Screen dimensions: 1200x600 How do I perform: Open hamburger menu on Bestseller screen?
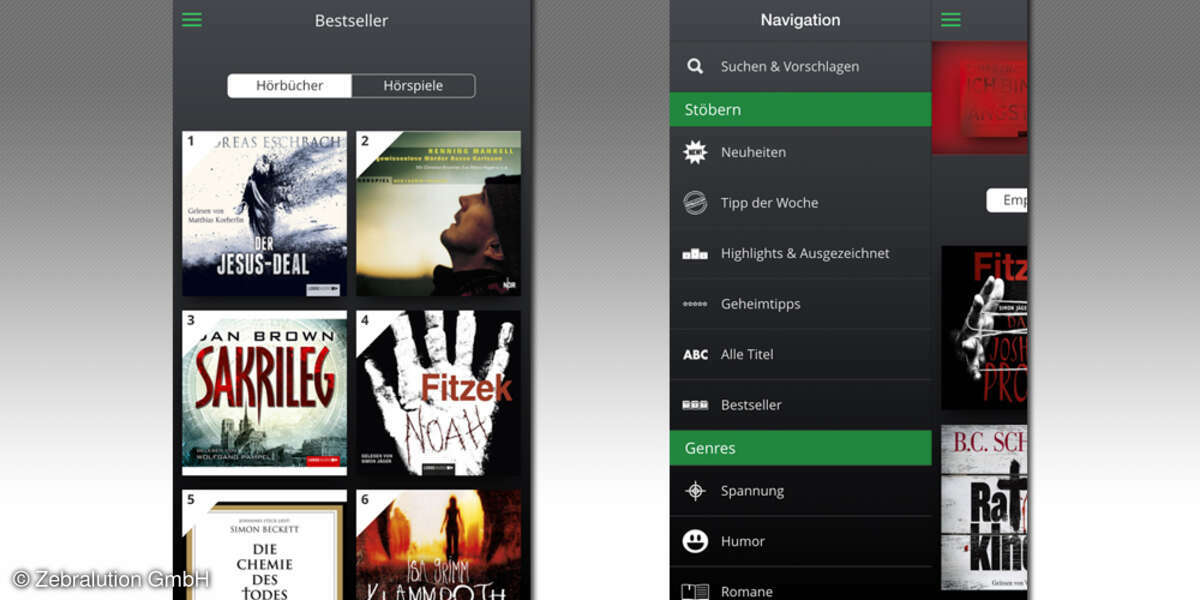[x=192, y=20]
